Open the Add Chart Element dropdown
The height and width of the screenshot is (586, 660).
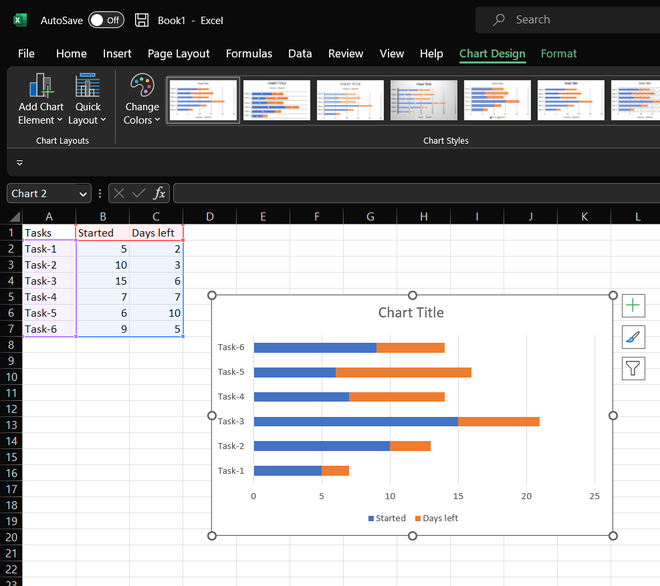tap(40, 99)
